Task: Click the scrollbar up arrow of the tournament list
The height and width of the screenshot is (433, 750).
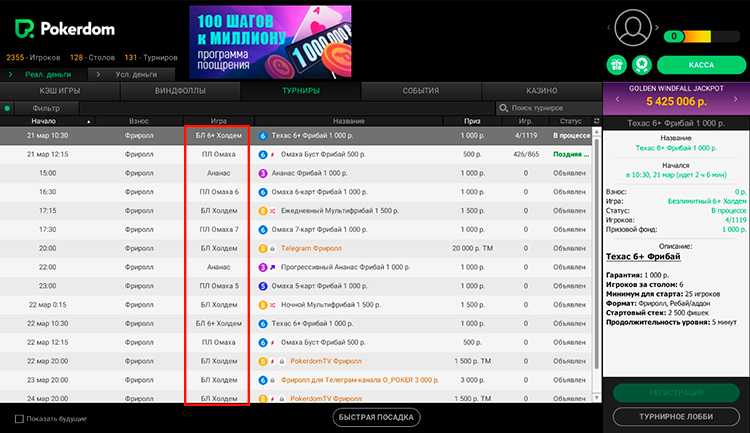Action: click(x=596, y=131)
